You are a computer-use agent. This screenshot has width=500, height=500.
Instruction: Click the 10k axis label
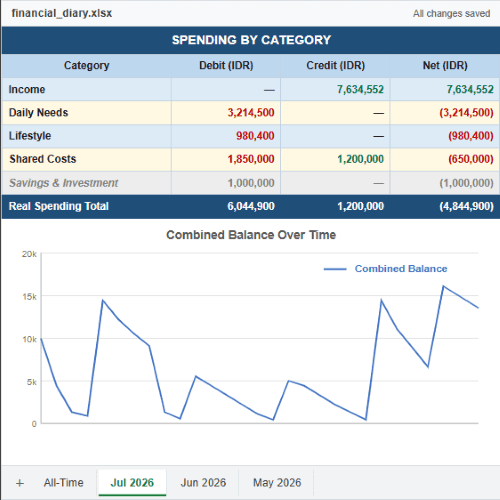coord(29,339)
